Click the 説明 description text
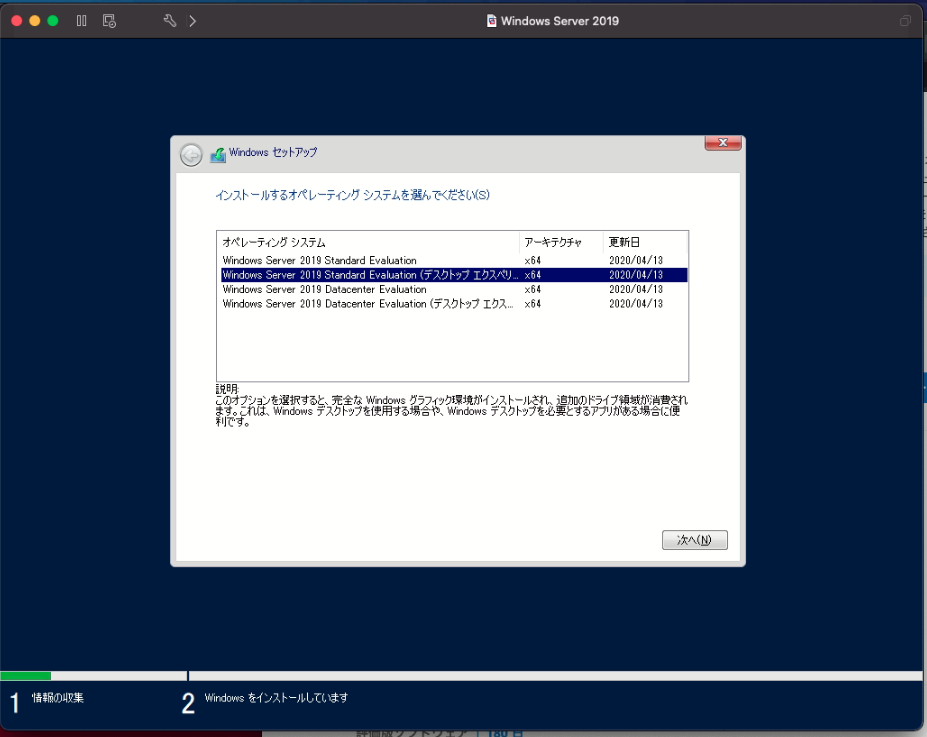The height and width of the screenshot is (737, 927). 452,405
